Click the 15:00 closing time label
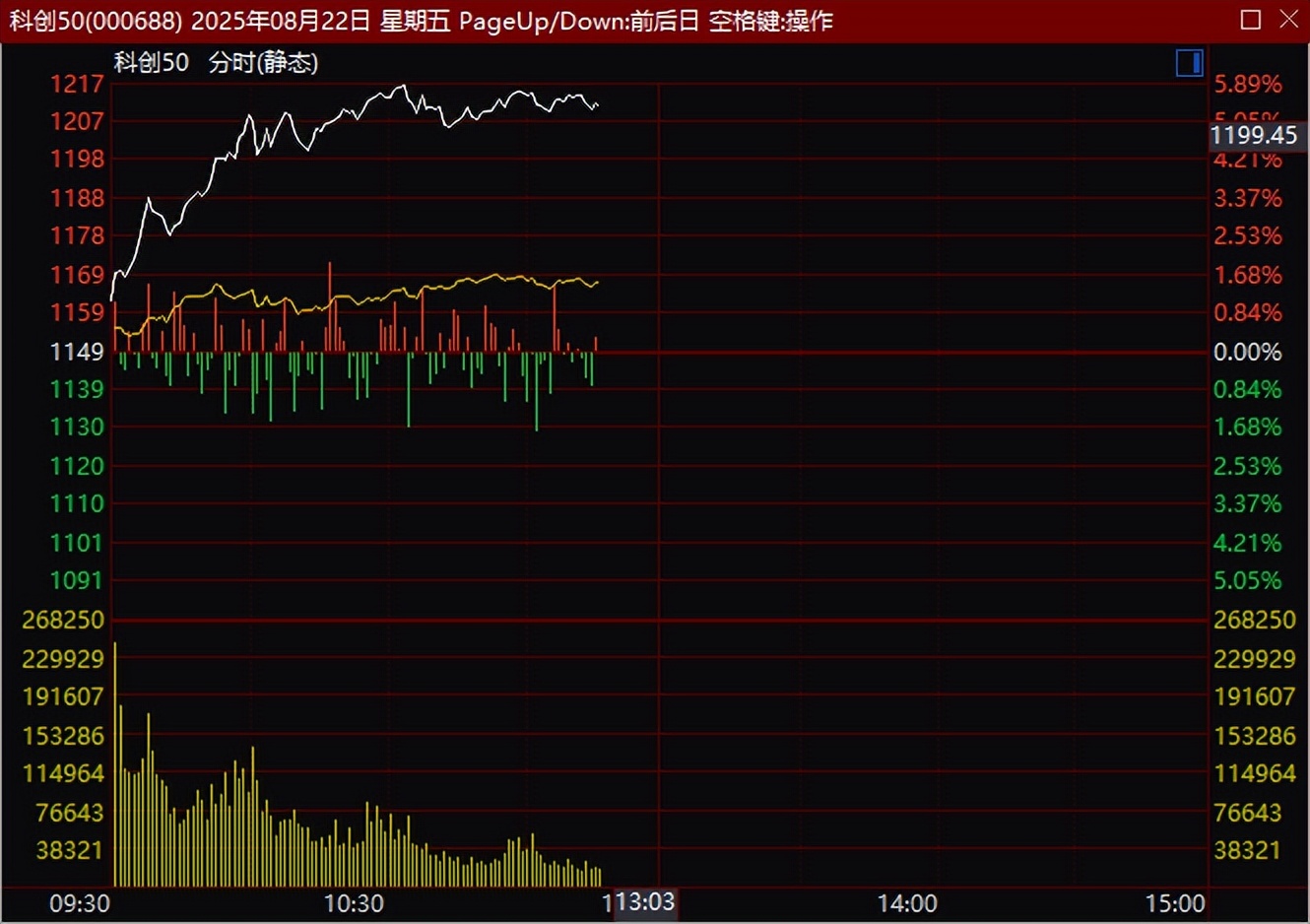The image size is (1310, 924). point(1174,902)
